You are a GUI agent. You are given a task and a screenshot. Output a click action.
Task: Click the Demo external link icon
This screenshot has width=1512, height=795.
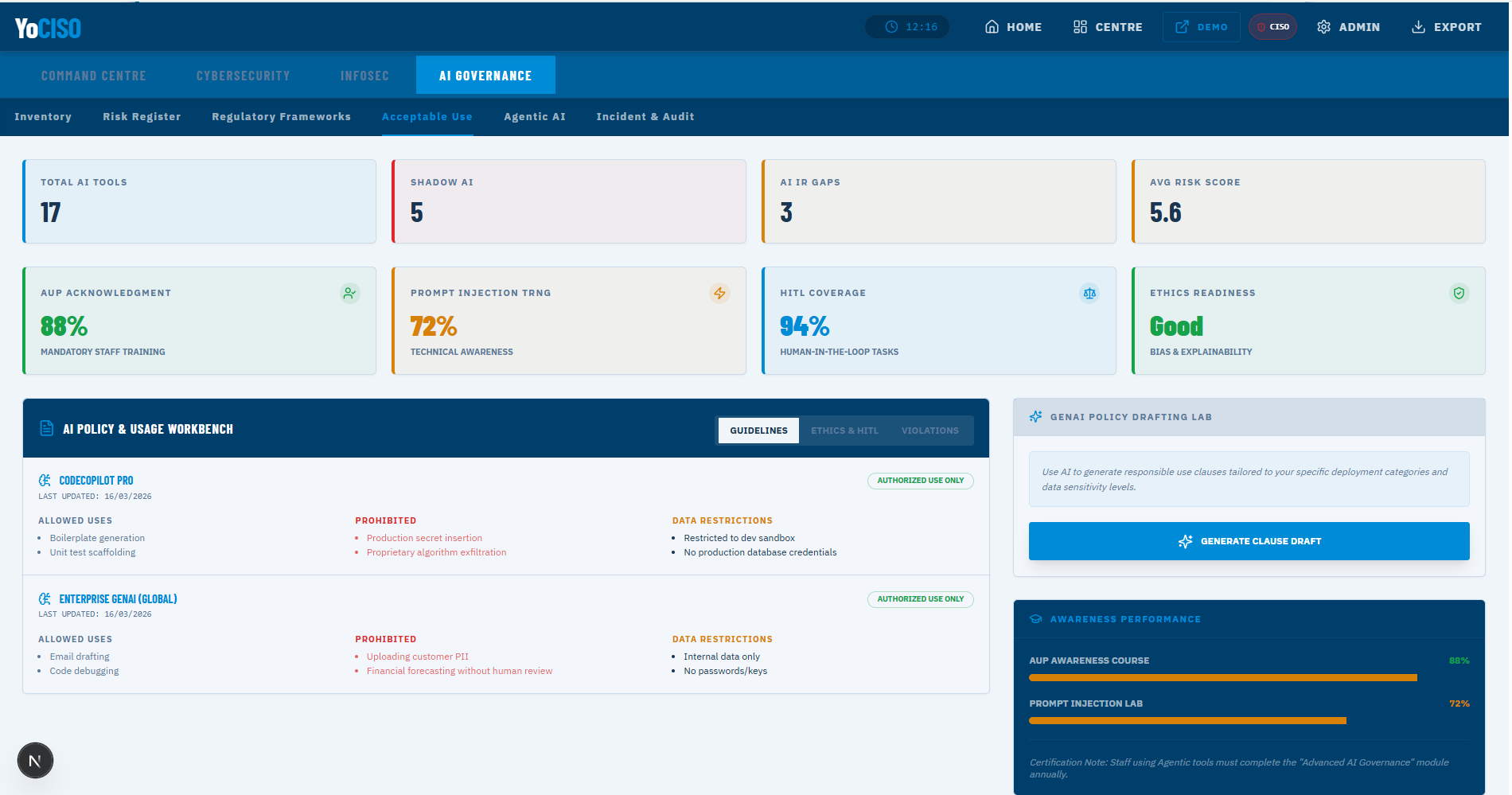coord(1182,27)
